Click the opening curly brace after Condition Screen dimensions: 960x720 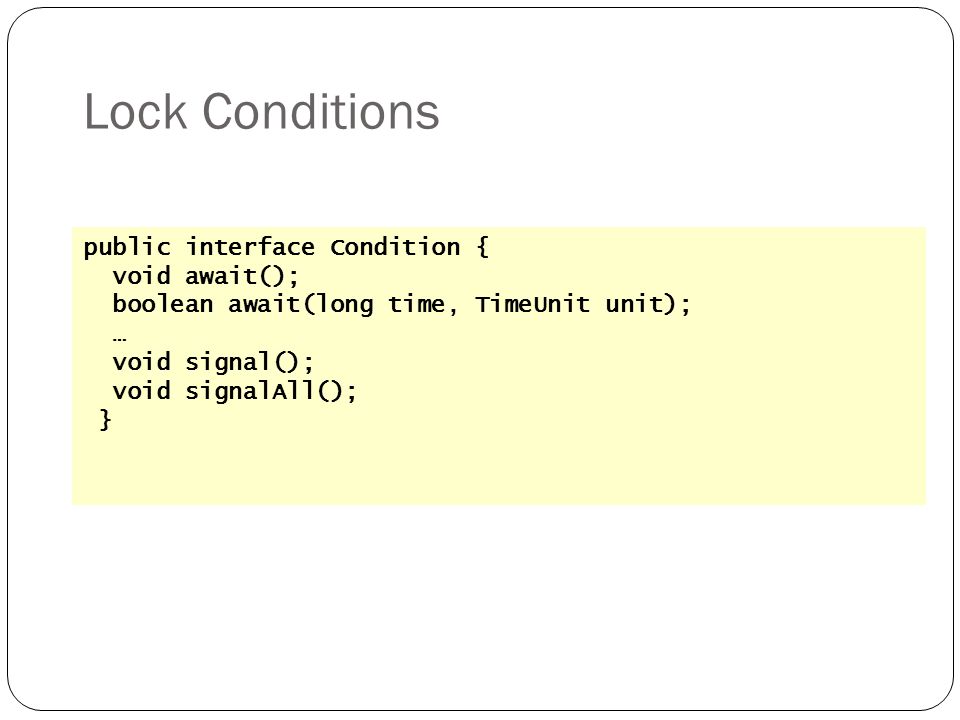point(482,247)
